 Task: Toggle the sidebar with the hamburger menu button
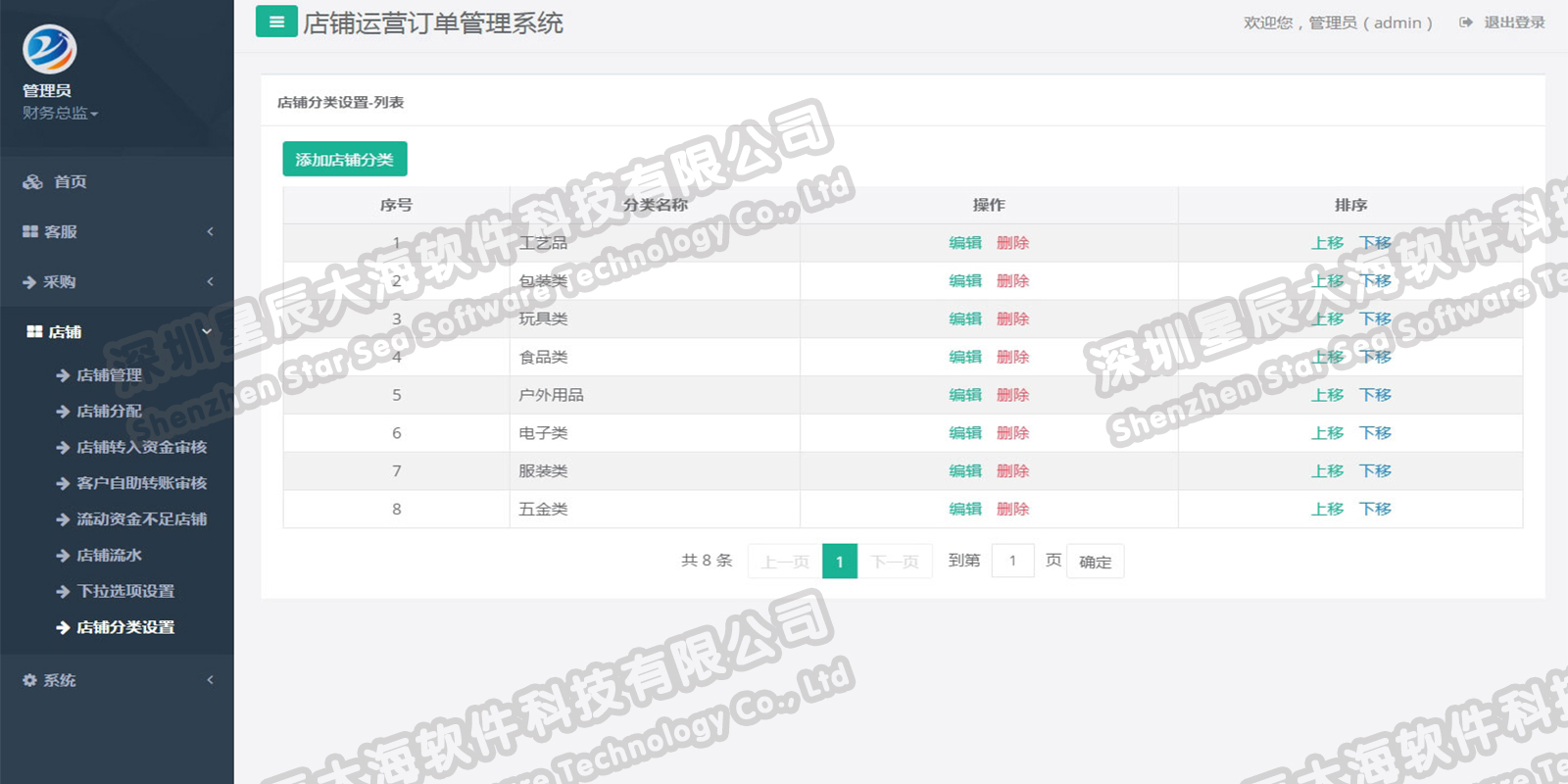(x=276, y=21)
